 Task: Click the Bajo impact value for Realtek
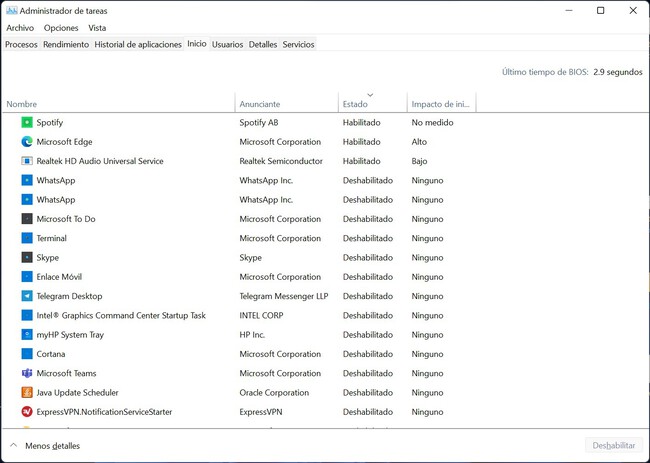coord(419,161)
